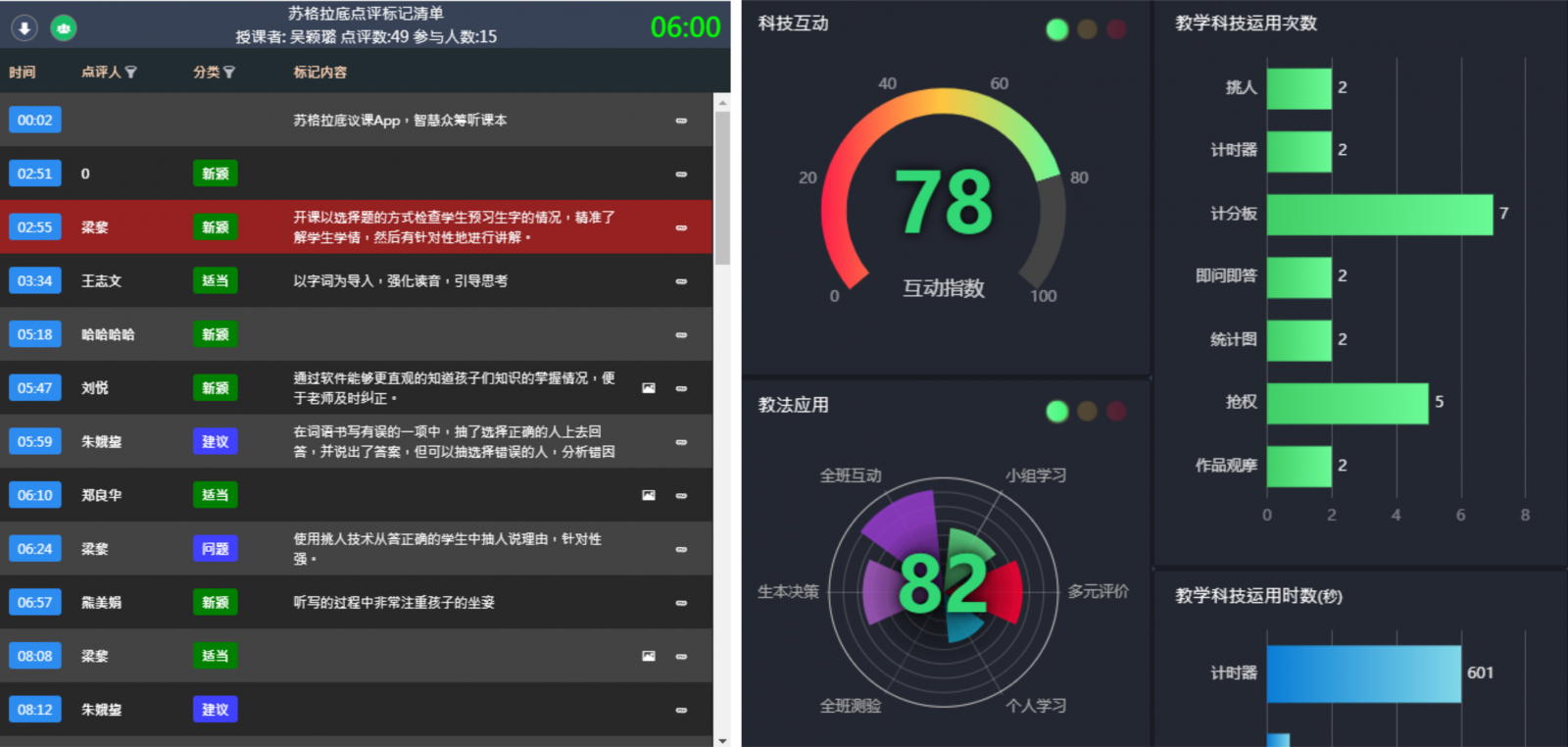
Task: Select the 建议 tag in 05:59 row
Action: (215, 442)
